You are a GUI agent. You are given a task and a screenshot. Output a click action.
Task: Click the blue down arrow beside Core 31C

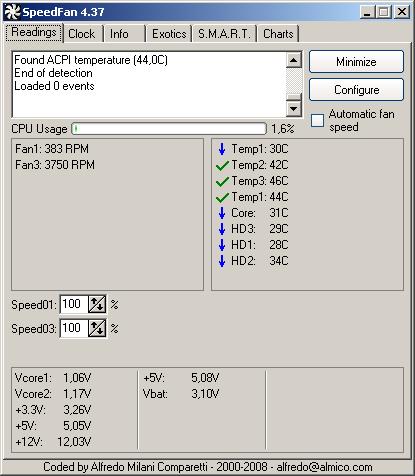[x=222, y=213]
